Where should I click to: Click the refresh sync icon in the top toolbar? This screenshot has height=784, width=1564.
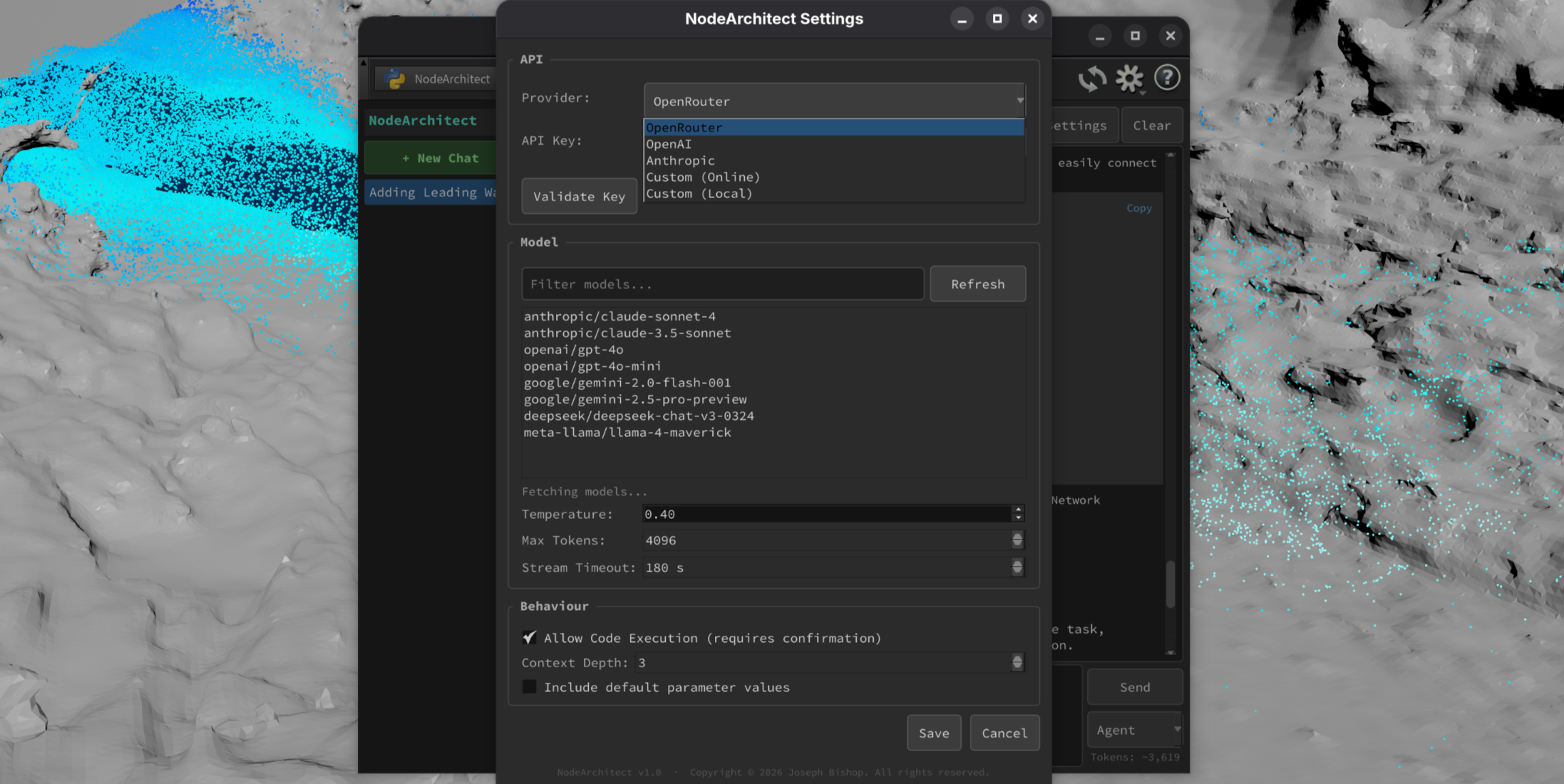[x=1091, y=78]
